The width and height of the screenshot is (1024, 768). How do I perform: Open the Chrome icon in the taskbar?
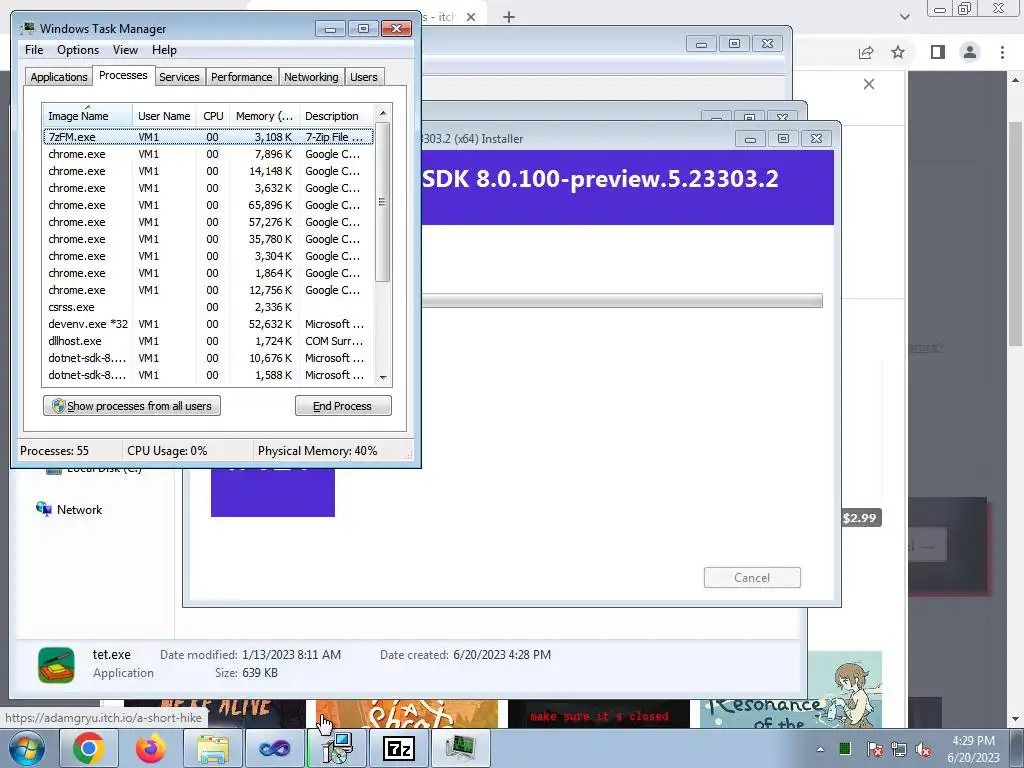pyautogui.click(x=89, y=748)
